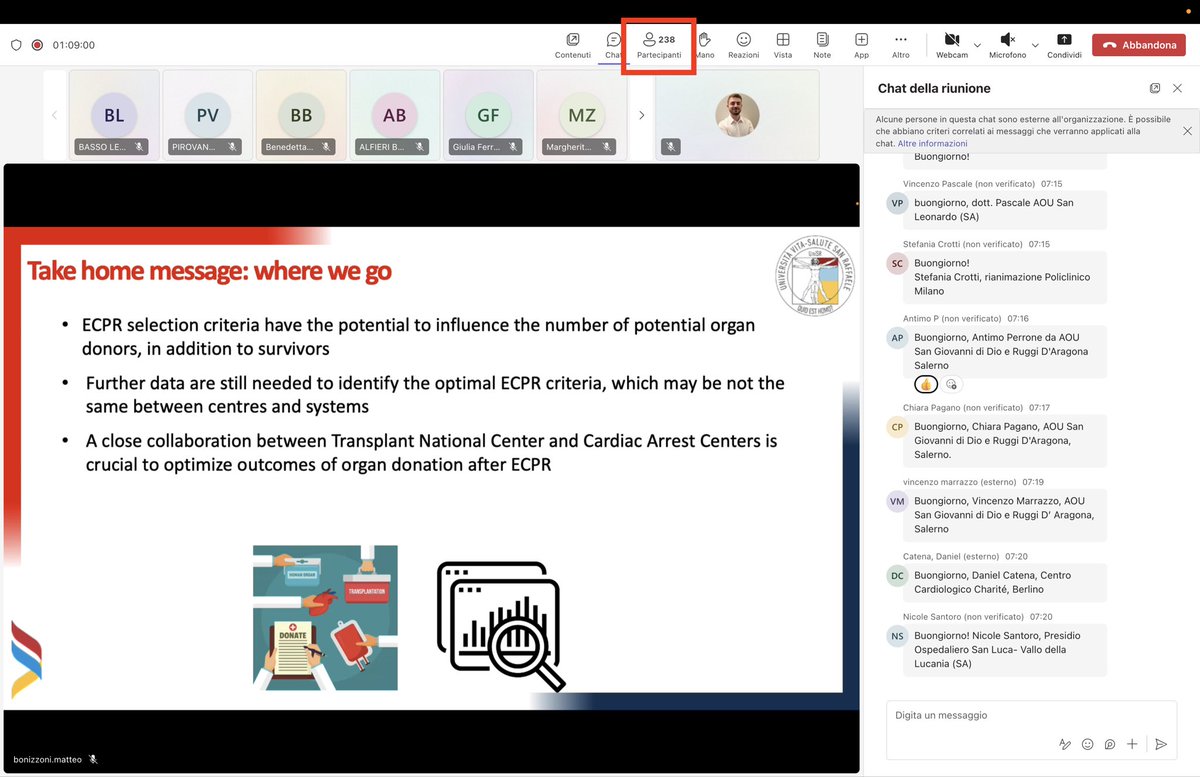Open the text formatting options icon

pyautogui.click(x=1065, y=744)
